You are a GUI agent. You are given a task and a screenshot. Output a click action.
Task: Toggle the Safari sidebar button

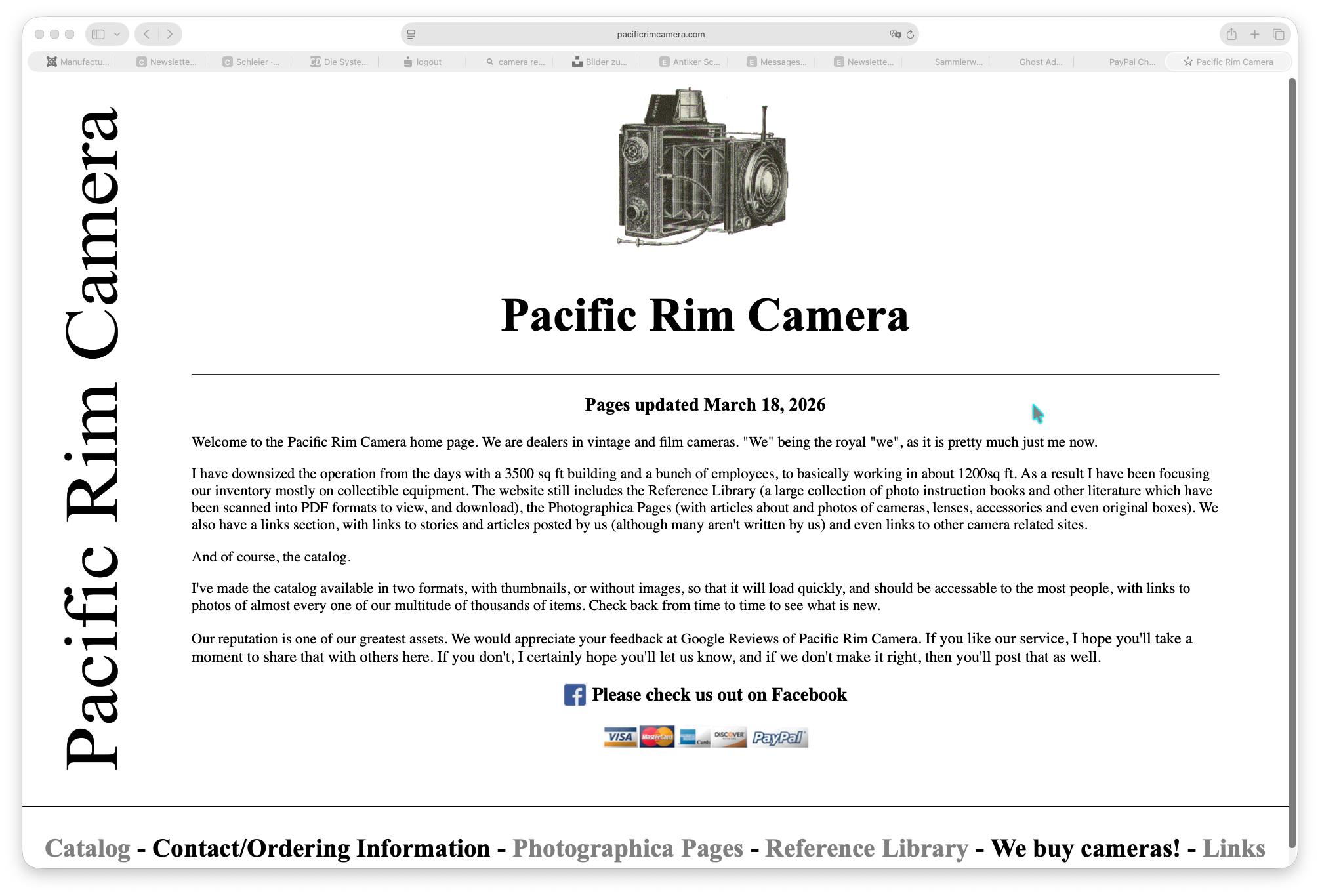pos(98,34)
